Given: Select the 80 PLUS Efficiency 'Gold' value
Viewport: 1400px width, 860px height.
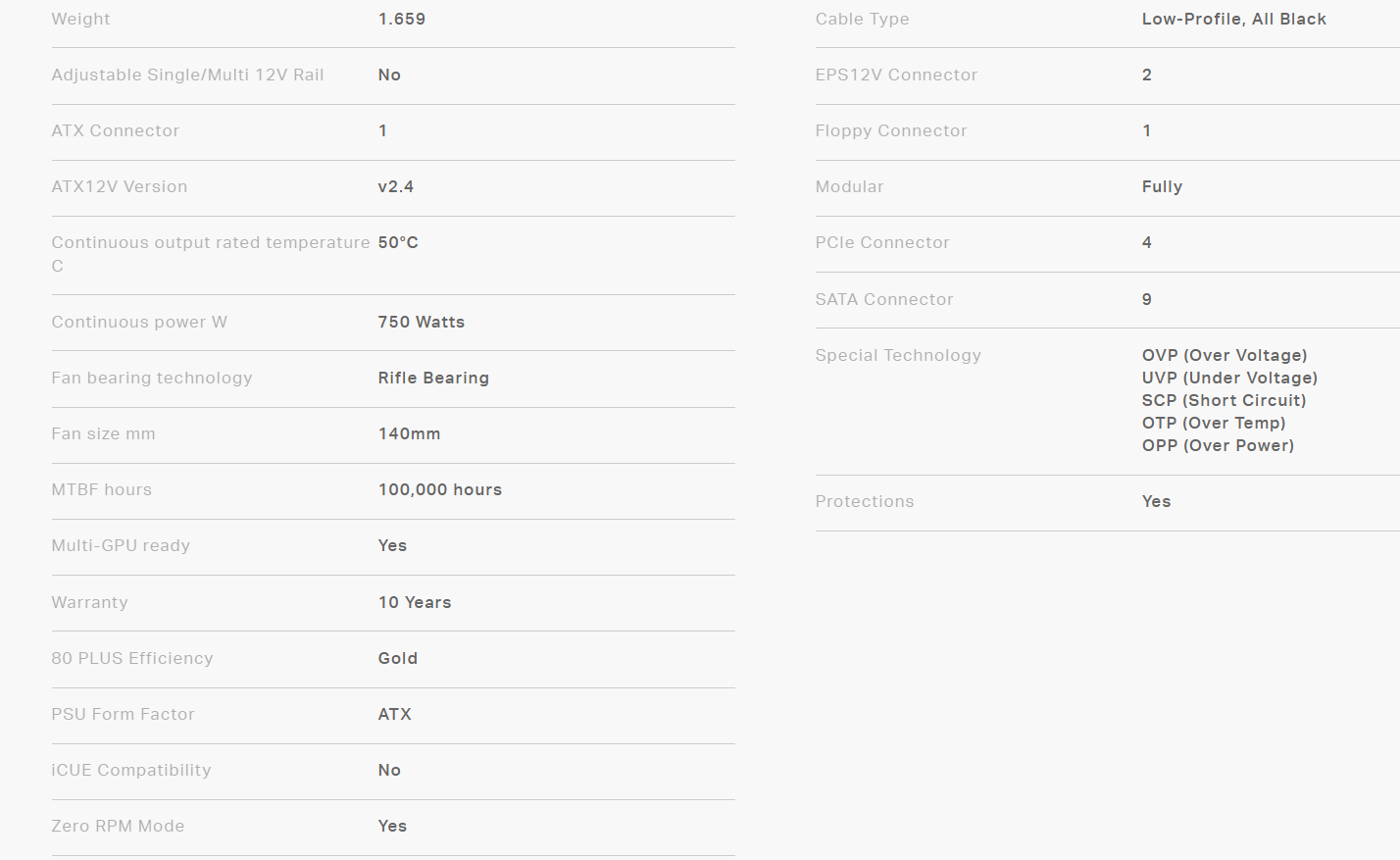Looking at the screenshot, I should coord(397,658).
